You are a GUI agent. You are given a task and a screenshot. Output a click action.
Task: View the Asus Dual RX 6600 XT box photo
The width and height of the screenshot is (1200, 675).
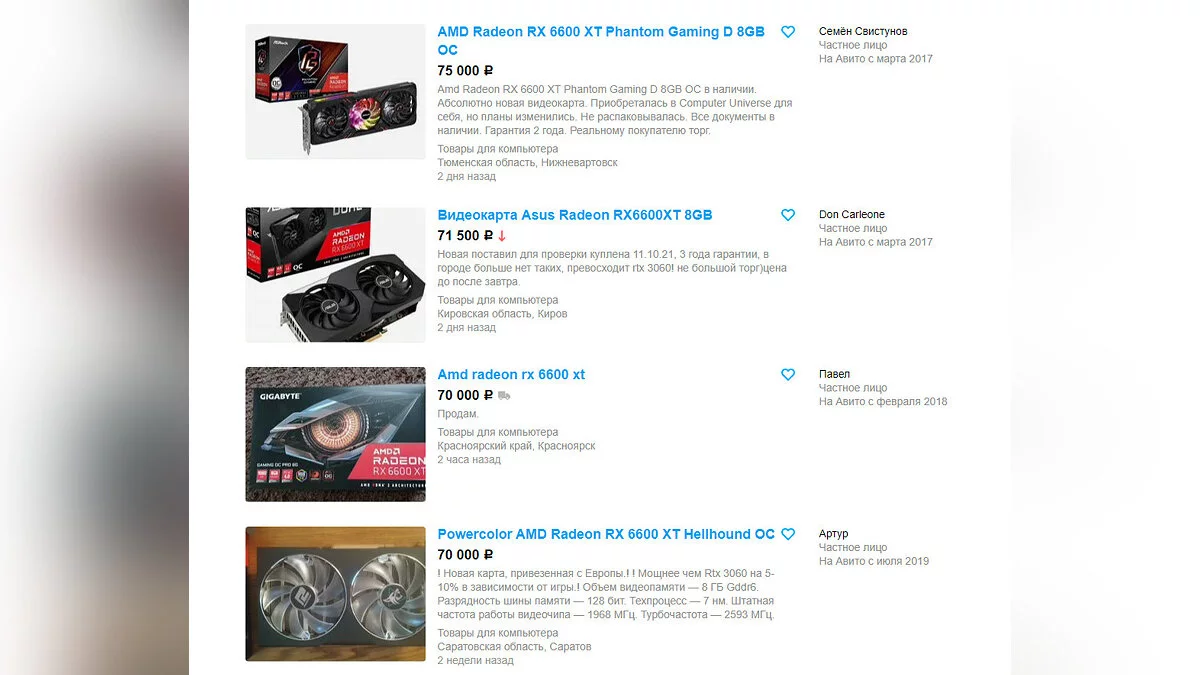pyautogui.click(x=335, y=275)
